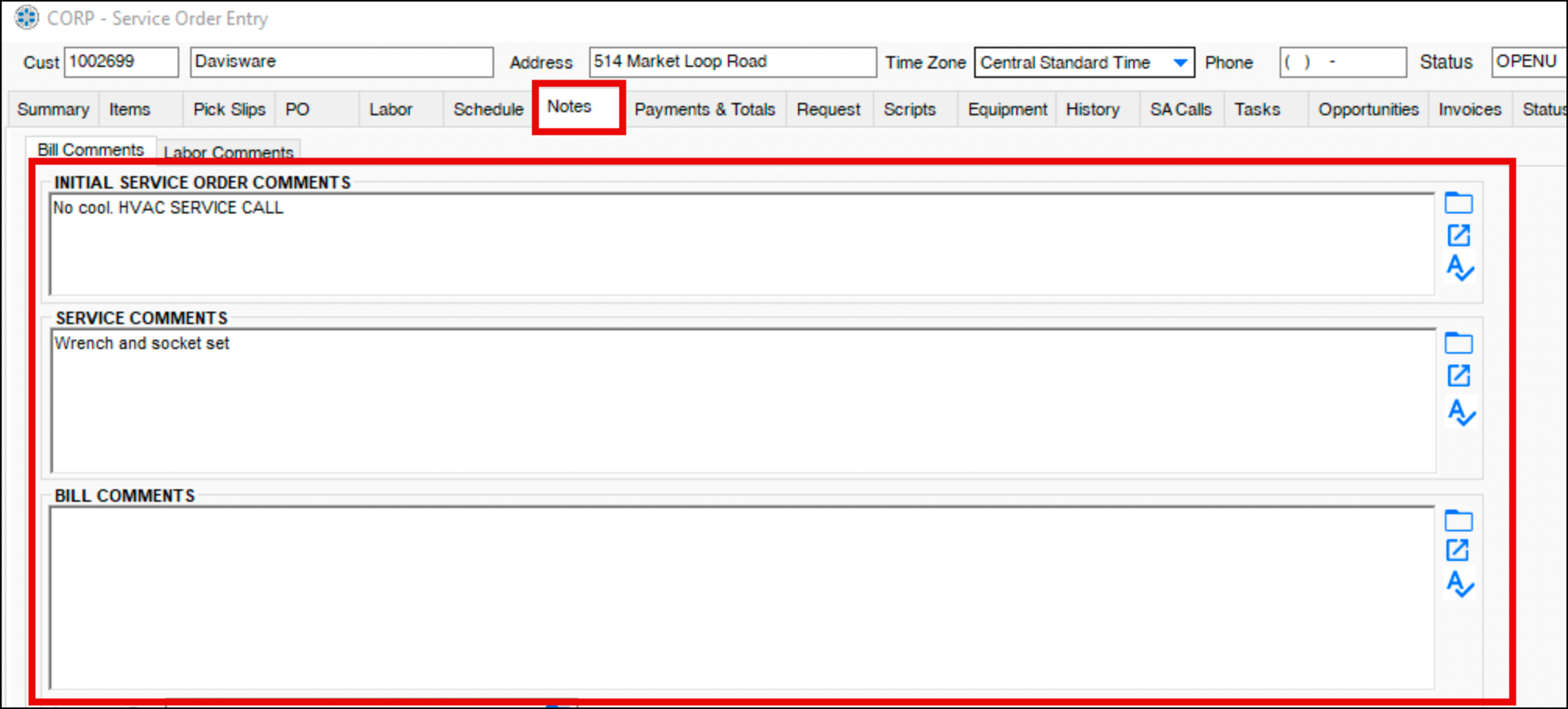Open the Pick Slips tab
Viewport: 1568px width, 709px height.
pos(229,110)
